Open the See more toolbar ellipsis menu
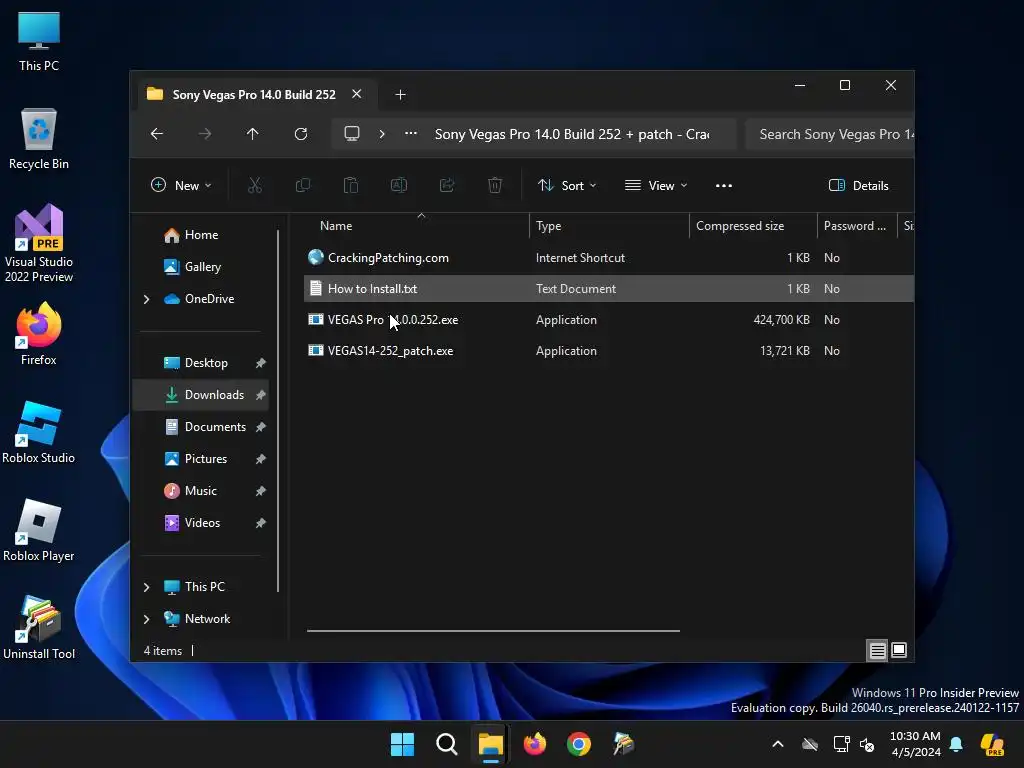The height and width of the screenshot is (768, 1024). pos(724,185)
